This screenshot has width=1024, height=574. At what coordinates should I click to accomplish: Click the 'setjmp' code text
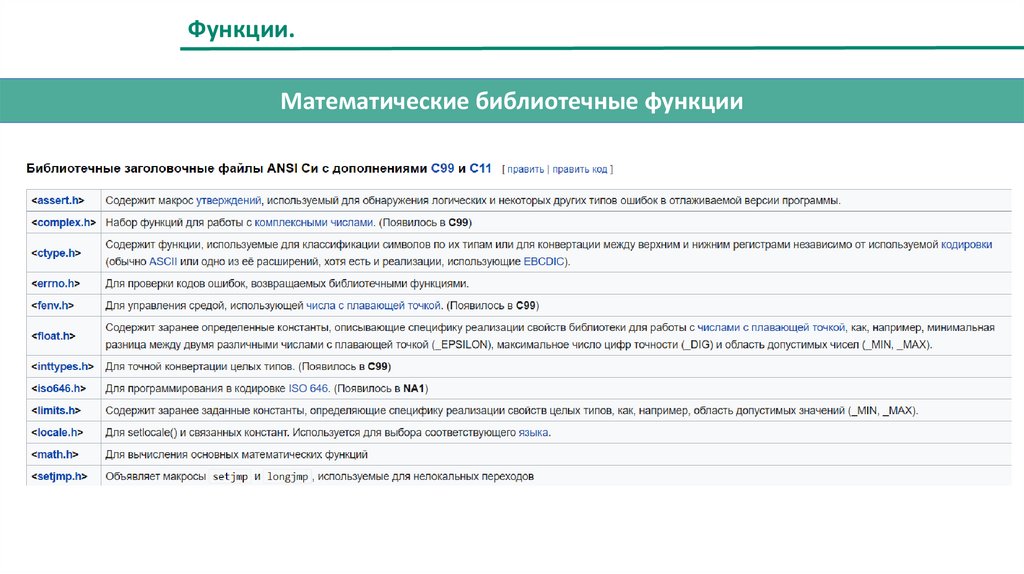230,477
